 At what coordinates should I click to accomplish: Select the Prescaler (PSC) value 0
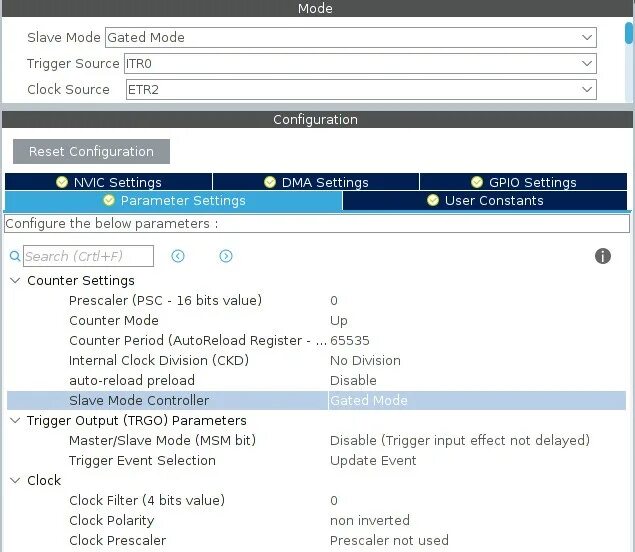point(334,301)
